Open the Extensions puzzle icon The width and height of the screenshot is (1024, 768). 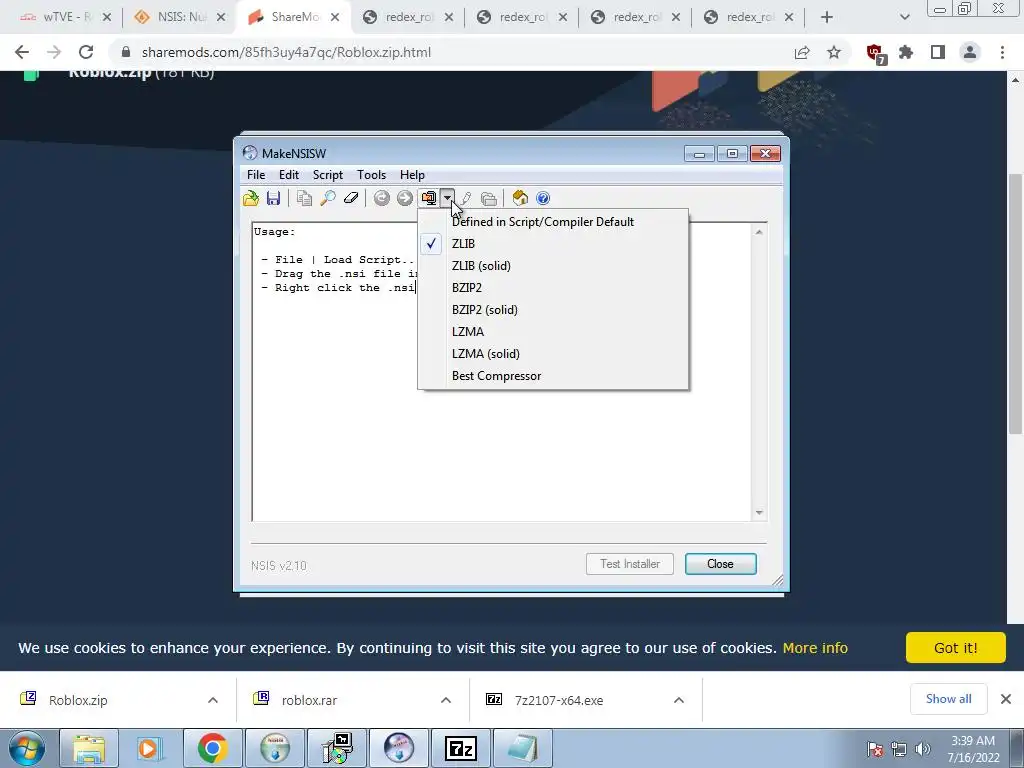906,52
